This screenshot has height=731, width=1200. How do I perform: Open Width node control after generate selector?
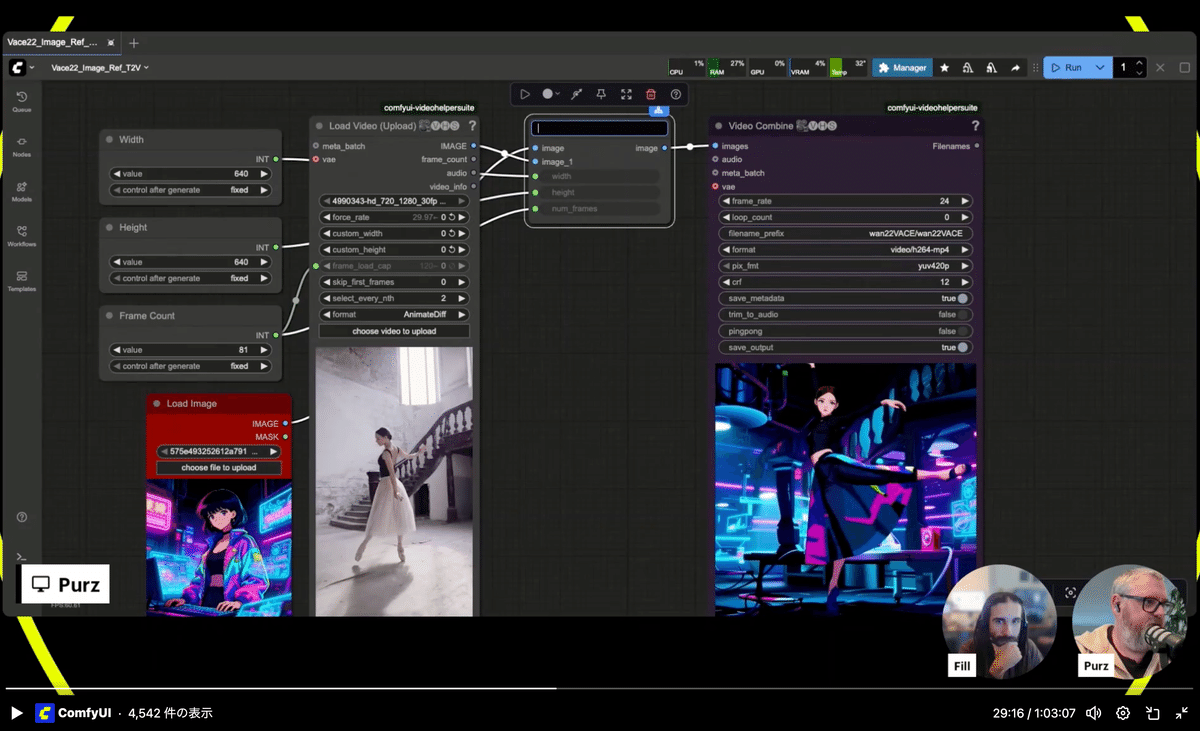coord(190,190)
